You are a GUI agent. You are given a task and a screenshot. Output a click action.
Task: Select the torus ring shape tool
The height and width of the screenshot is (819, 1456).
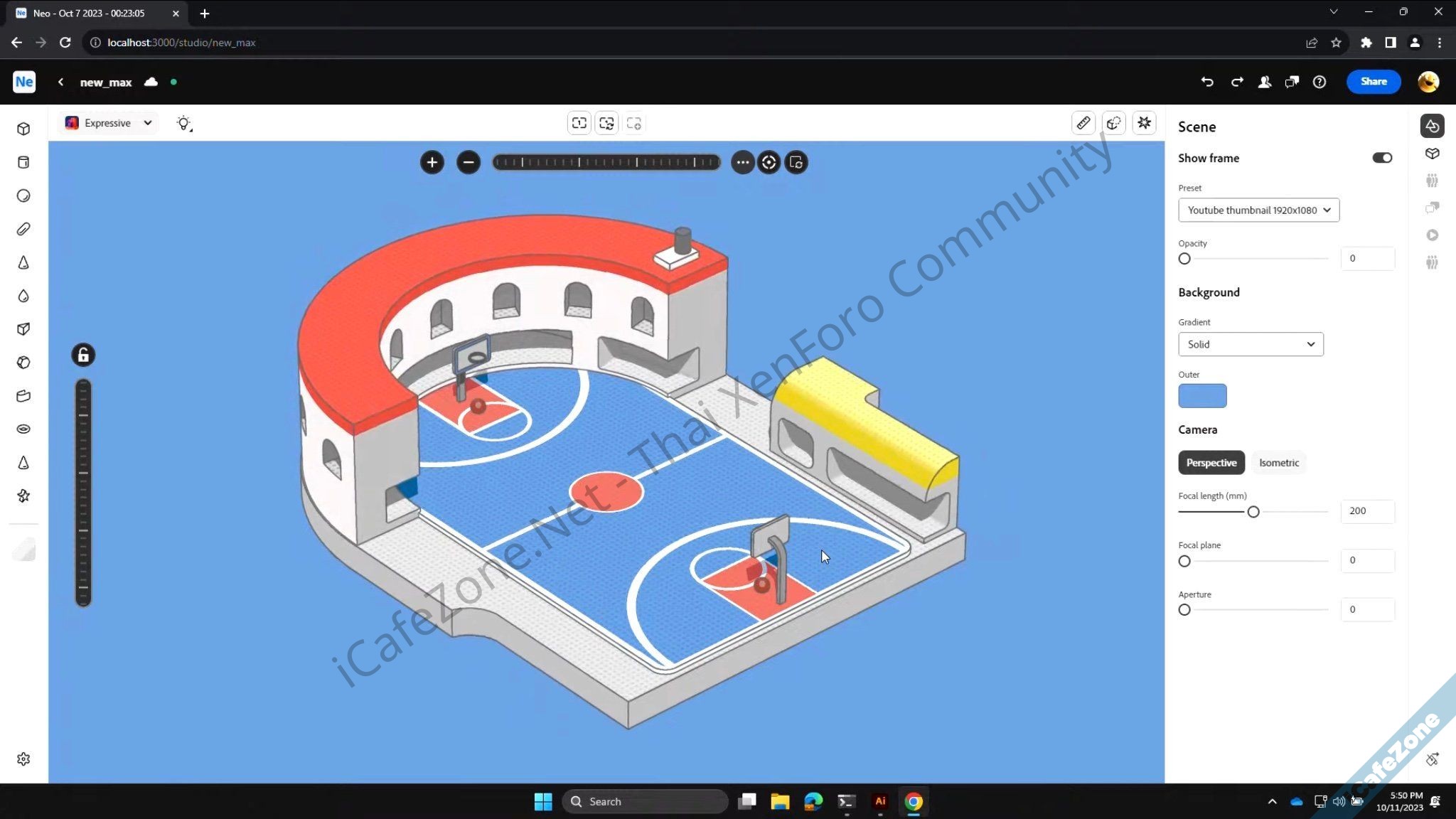click(x=23, y=429)
